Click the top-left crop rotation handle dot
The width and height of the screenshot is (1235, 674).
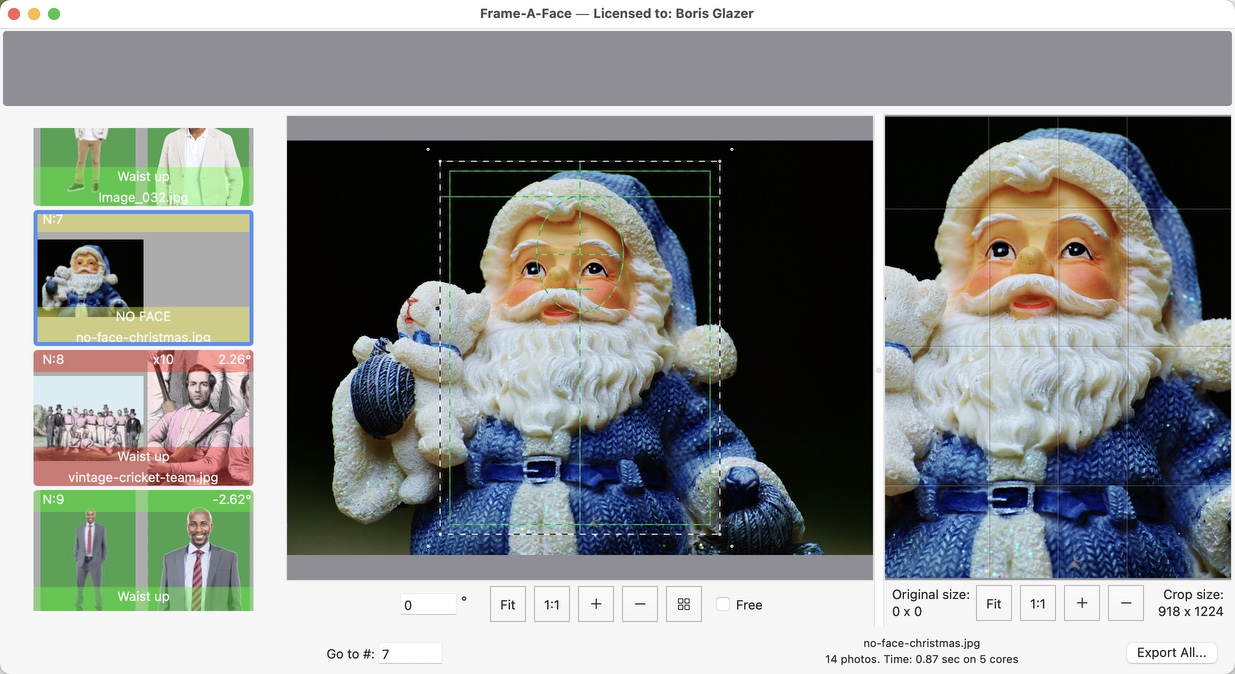pos(428,150)
